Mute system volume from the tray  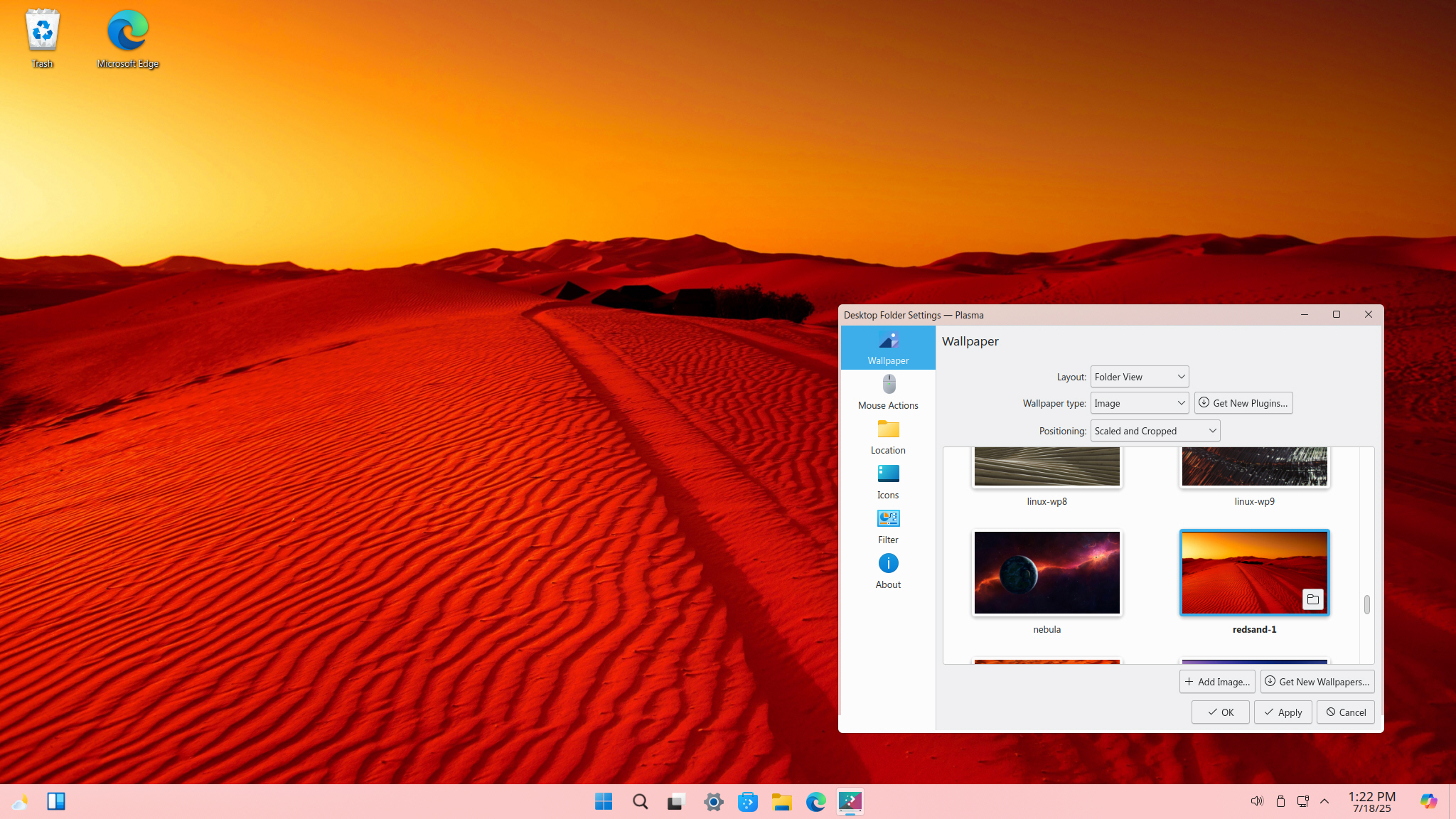click(1257, 801)
